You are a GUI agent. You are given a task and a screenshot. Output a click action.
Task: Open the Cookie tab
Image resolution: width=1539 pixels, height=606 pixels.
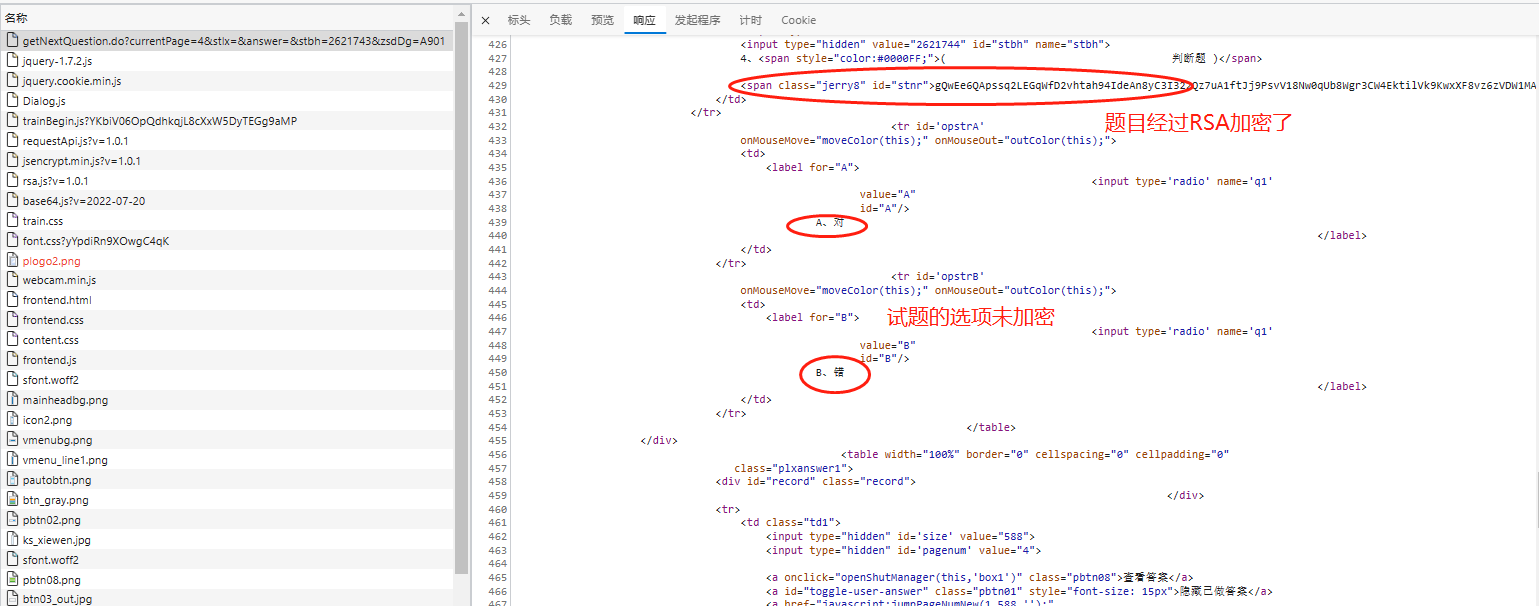click(798, 20)
